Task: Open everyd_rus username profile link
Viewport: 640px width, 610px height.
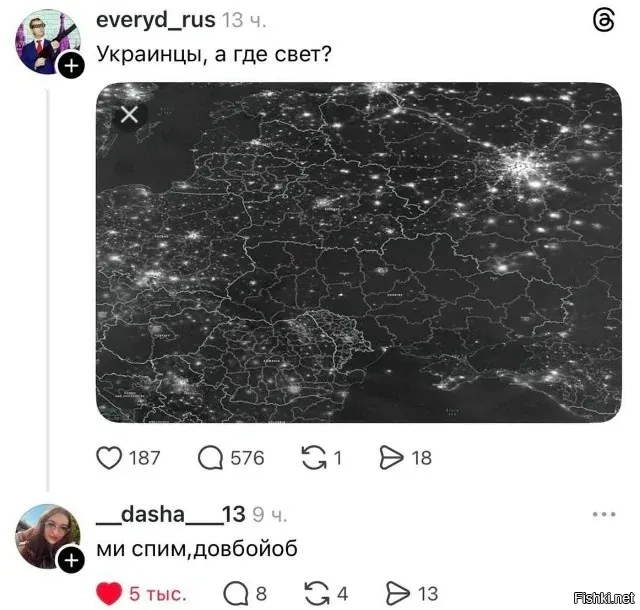Action: (x=156, y=20)
